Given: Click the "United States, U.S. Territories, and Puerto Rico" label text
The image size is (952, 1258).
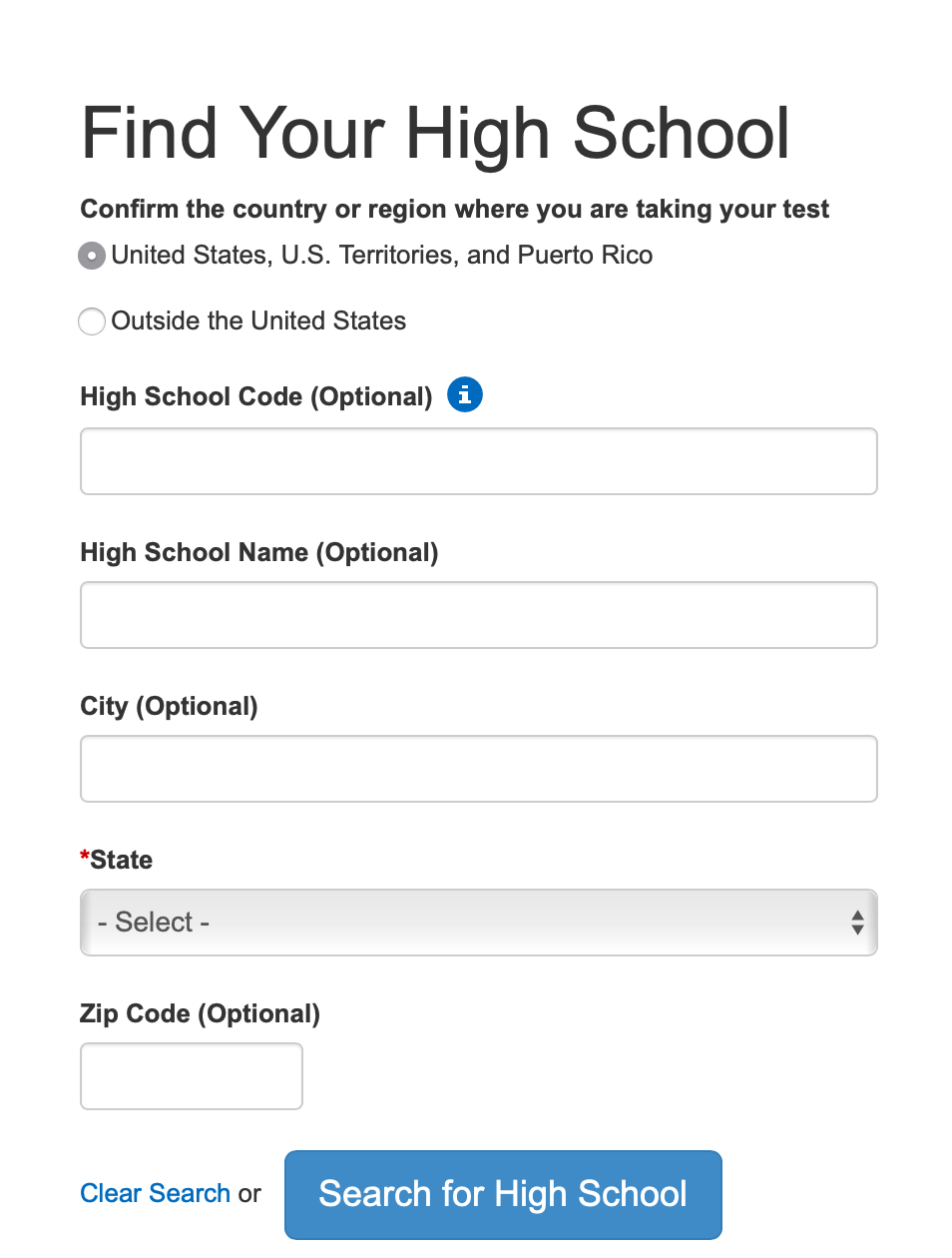Looking at the screenshot, I should point(381,256).
